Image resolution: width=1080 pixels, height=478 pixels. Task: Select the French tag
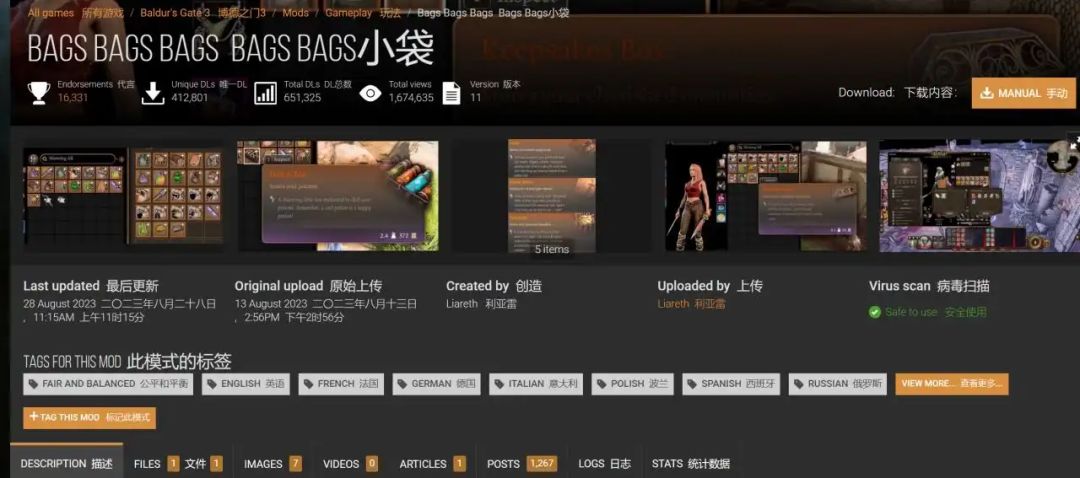point(341,384)
